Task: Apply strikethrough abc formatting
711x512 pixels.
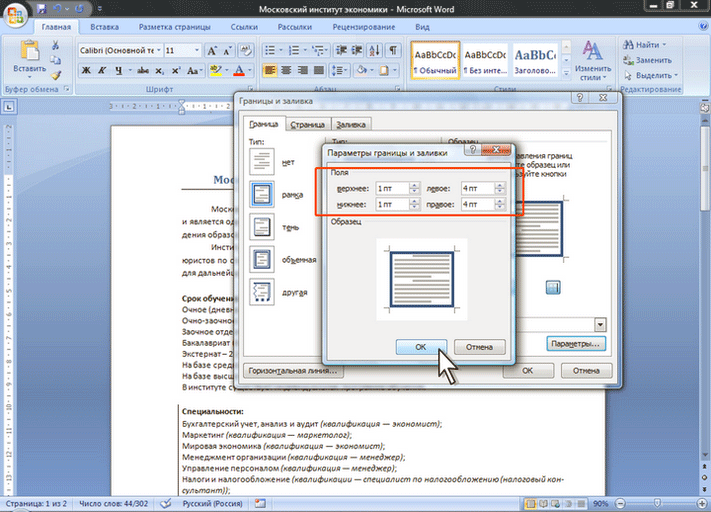Action: point(143,70)
